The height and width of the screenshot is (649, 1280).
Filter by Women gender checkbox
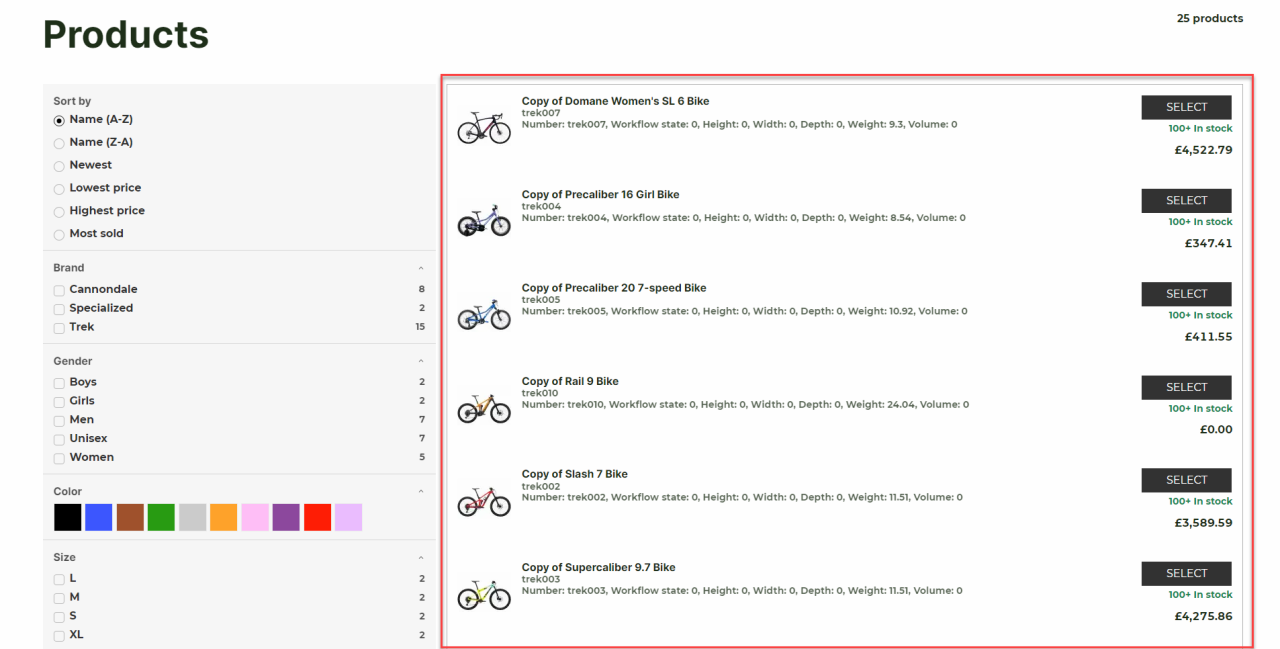60,458
